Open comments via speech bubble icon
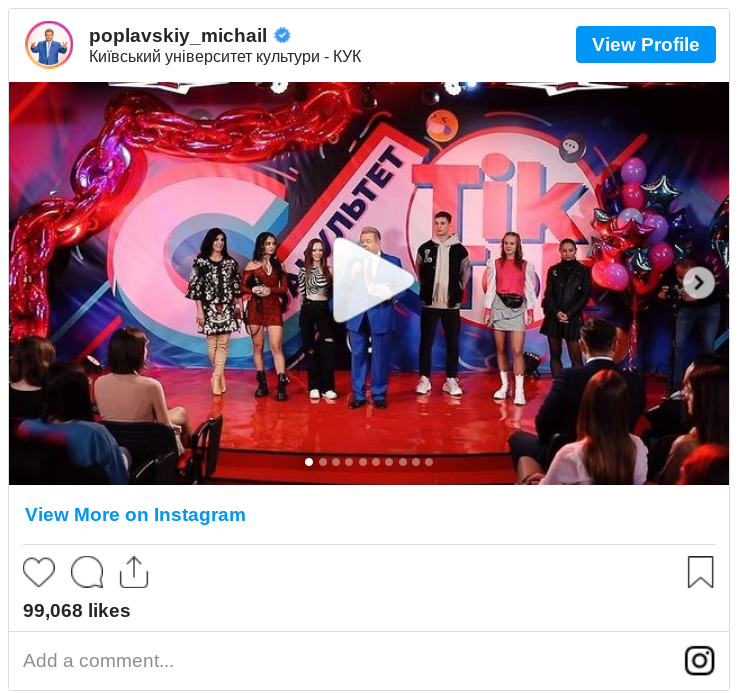743x693 pixels. click(87, 572)
